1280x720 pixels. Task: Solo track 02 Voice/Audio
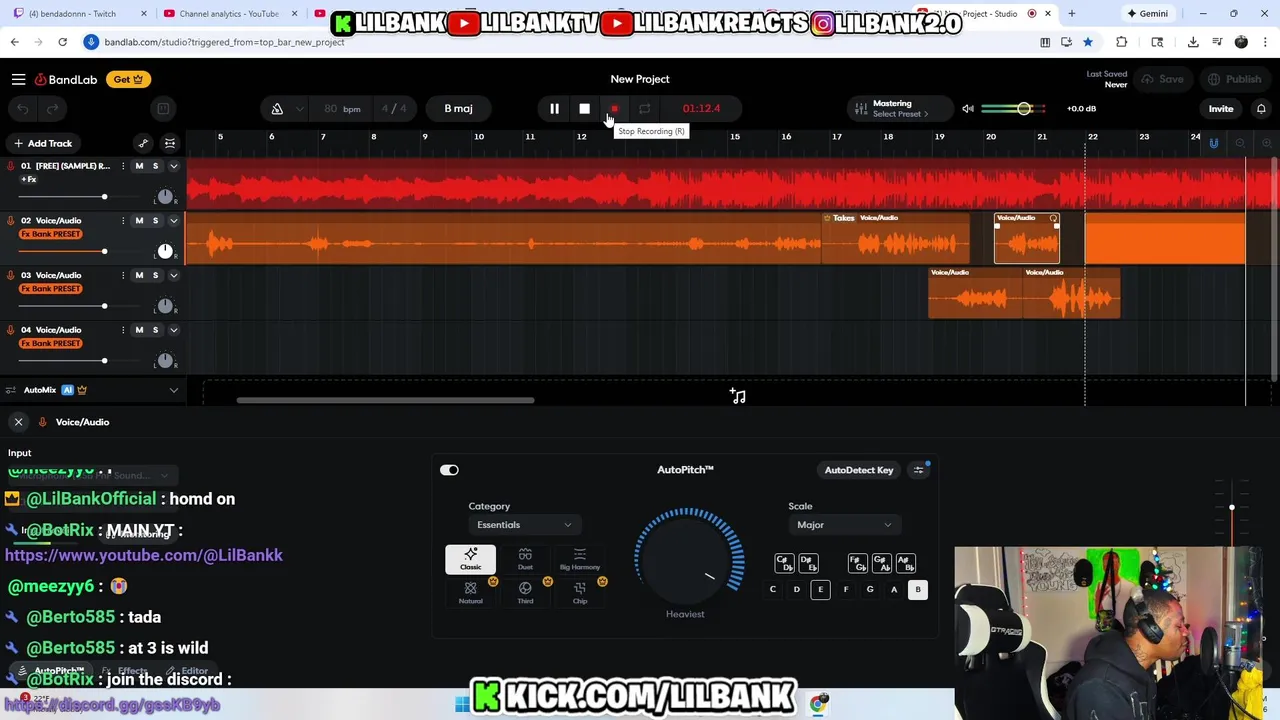tap(155, 220)
